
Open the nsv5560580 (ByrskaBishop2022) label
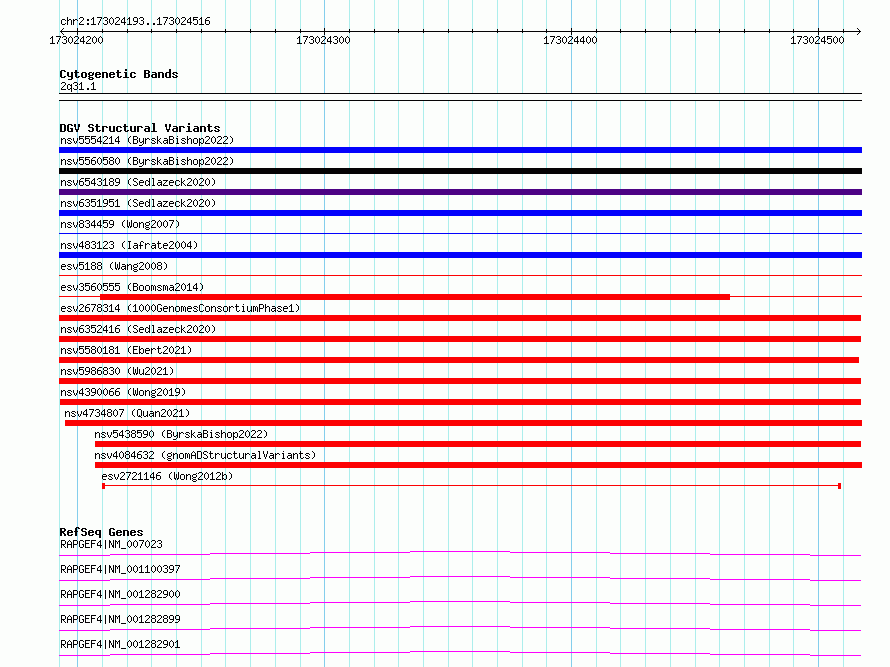147,161
